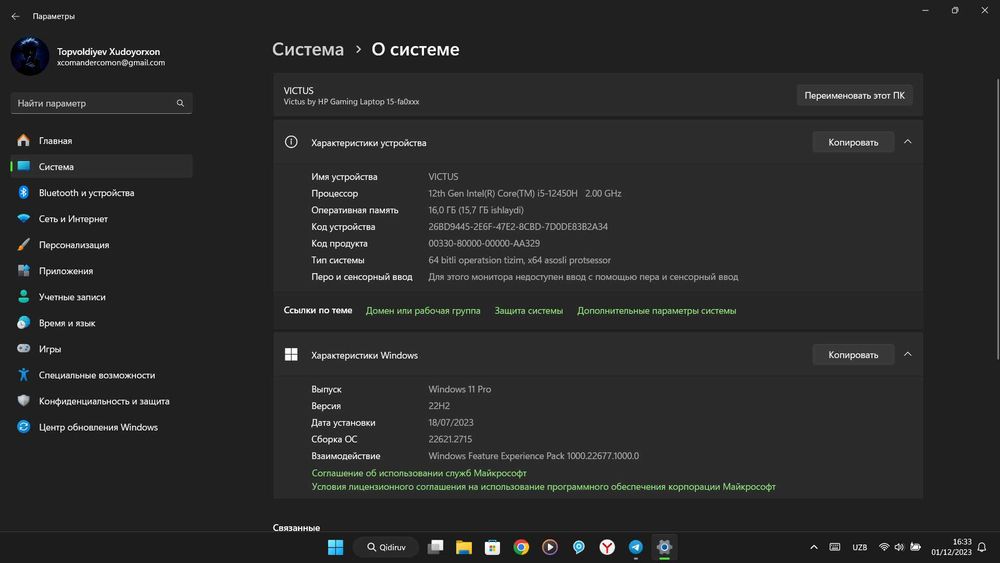Viewport: 1000px width, 563px height.
Task: Click Переименовать этот ПК button
Action: point(854,96)
